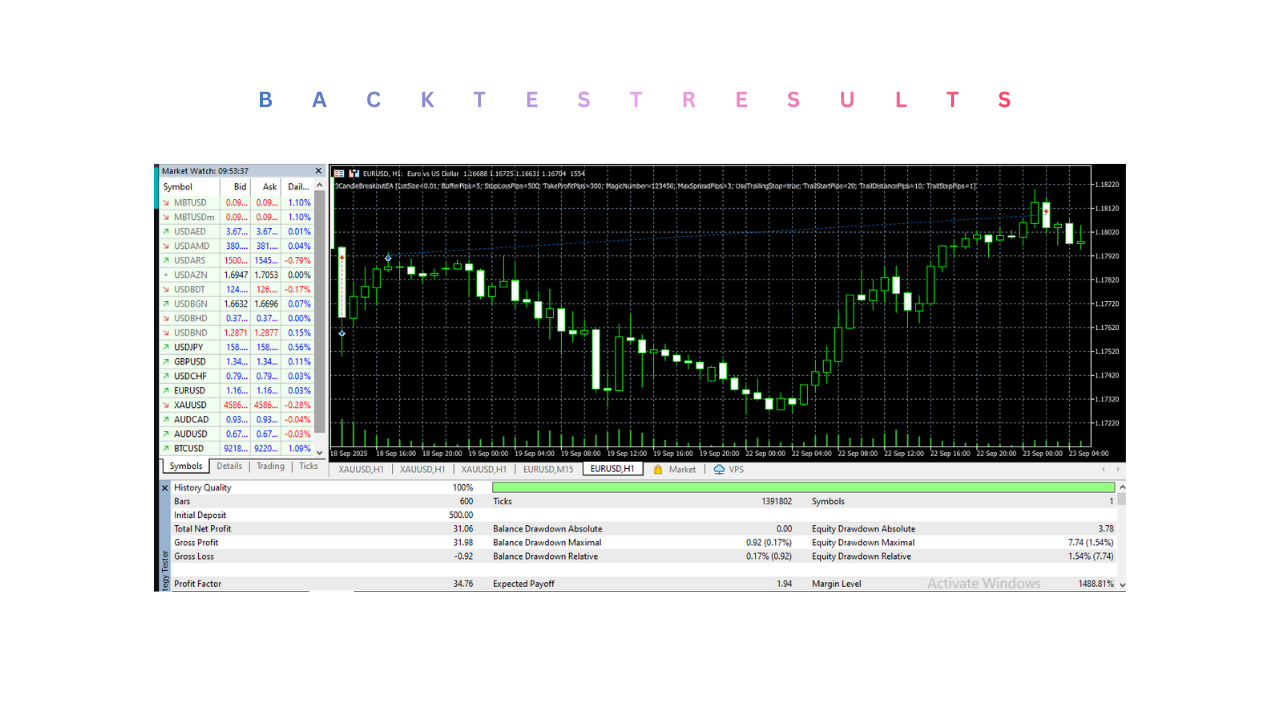Click the up arrow on Market Watch scrollbar

[x=319, y=186]
